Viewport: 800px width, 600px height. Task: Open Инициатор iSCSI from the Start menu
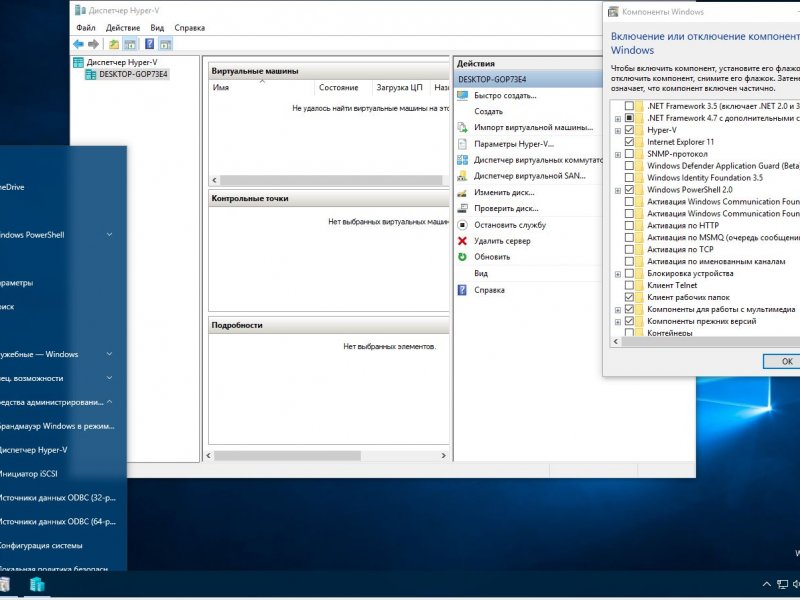[29, 474]
